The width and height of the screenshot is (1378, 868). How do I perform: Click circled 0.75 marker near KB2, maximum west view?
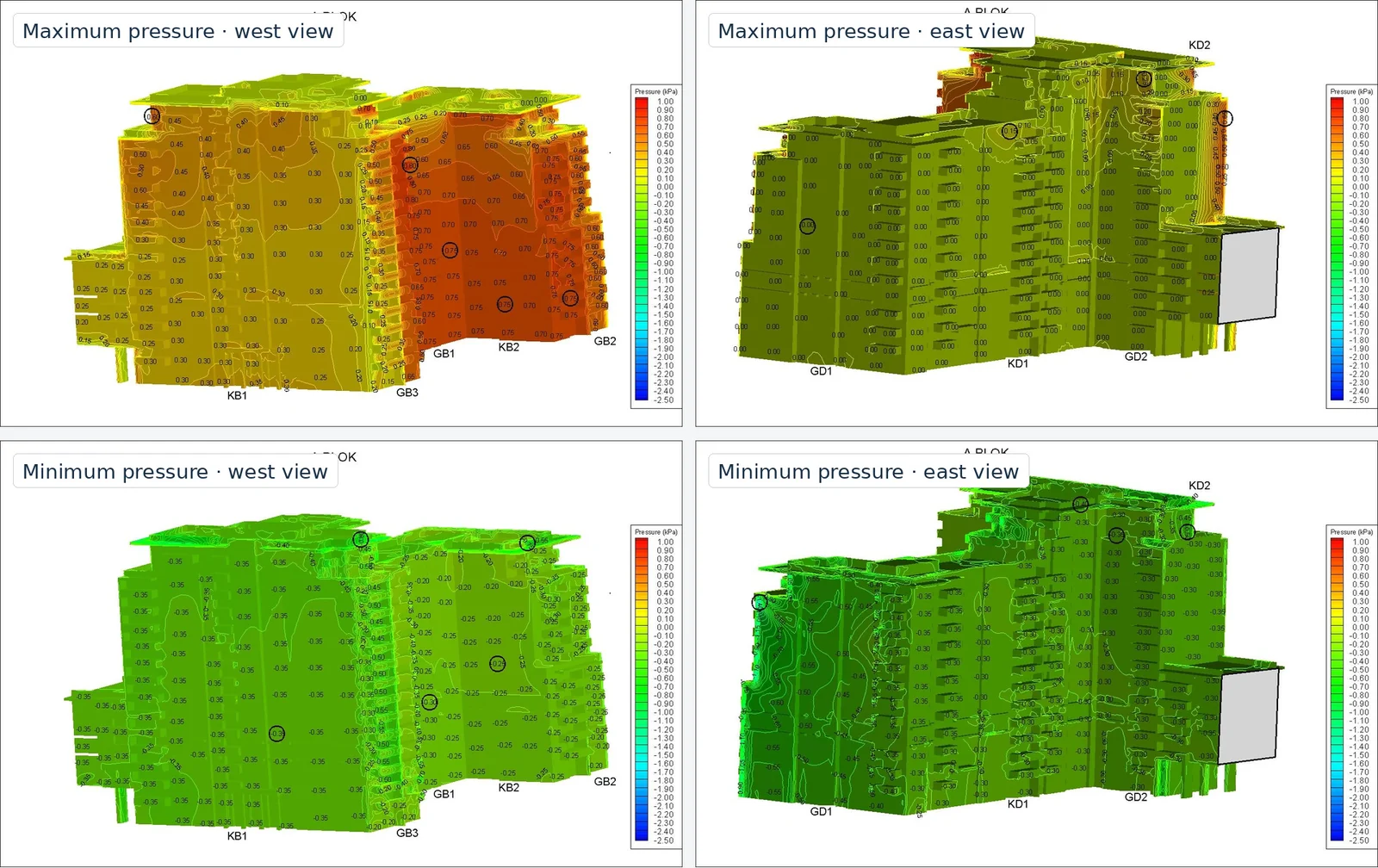click(x=505, y=304)
